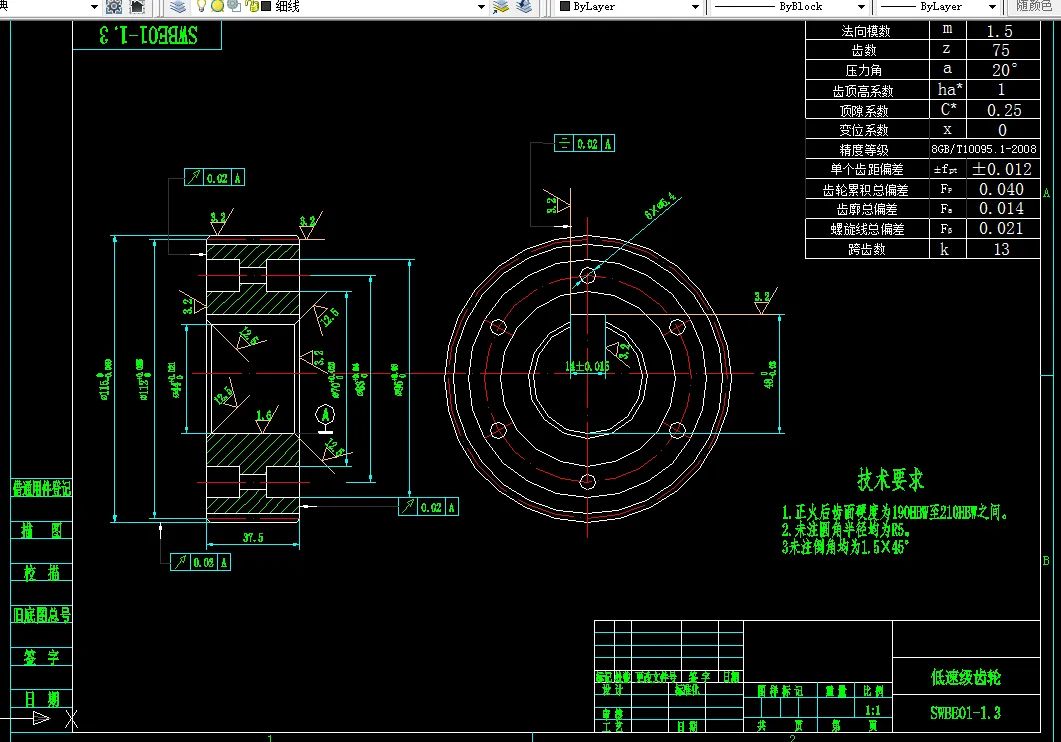
Task: Open the ByLayer color control dropdown
Action: [x=695, y=7]
